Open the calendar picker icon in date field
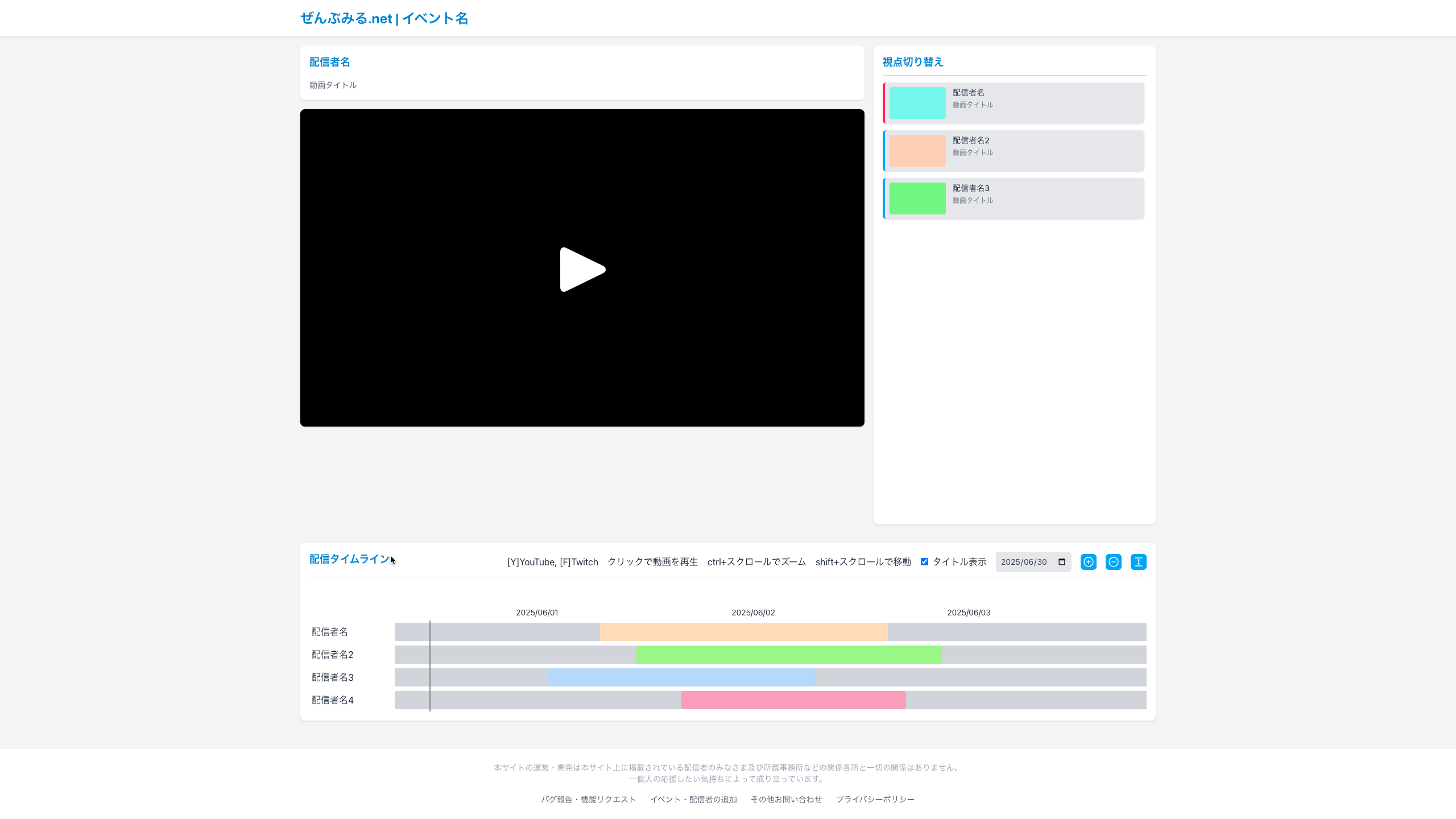The width and height of the screenshot is (1456, 819). (1061, 562)
